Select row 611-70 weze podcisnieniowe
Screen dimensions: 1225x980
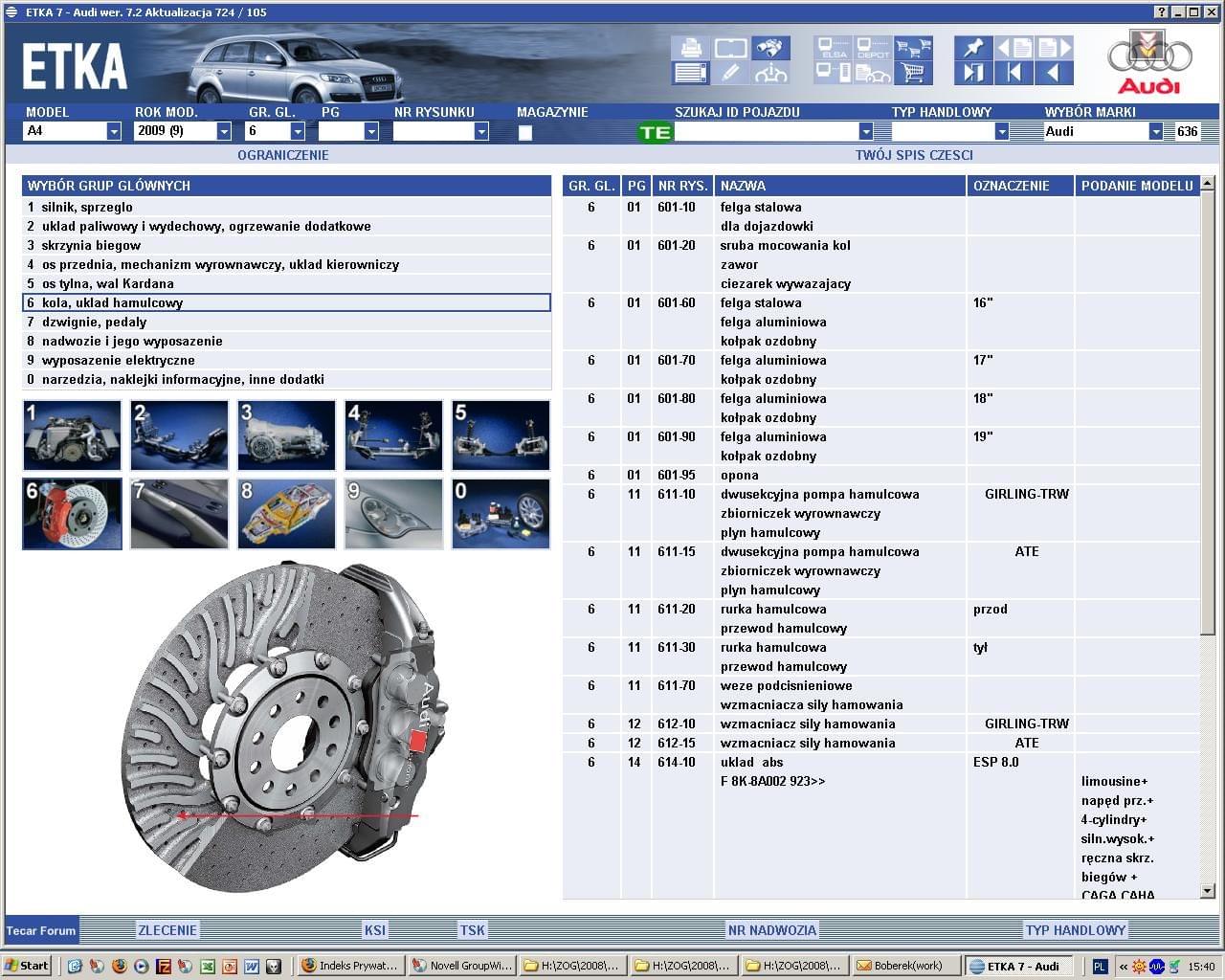880,695
